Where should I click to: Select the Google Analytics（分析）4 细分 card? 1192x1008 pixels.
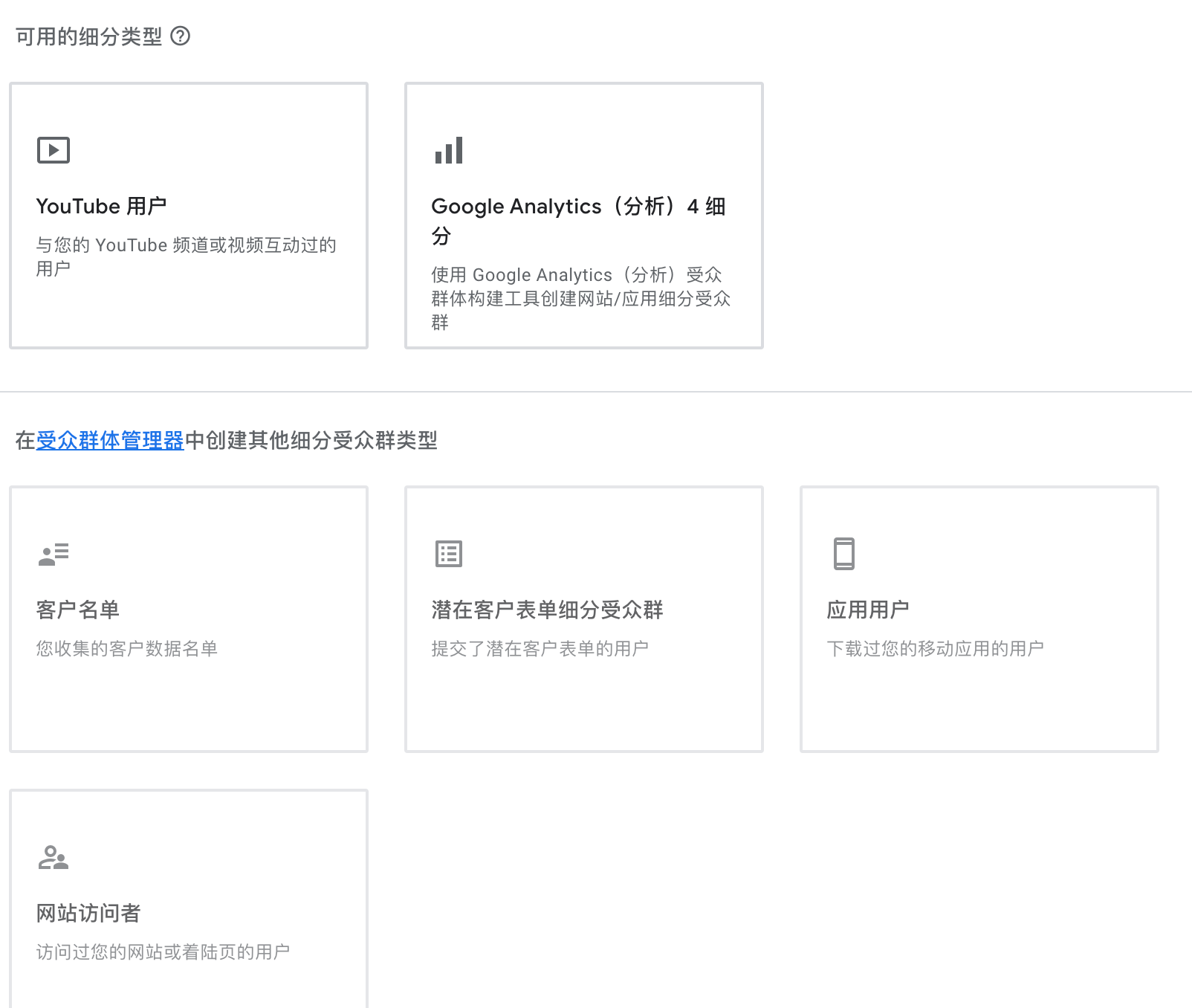583,215
